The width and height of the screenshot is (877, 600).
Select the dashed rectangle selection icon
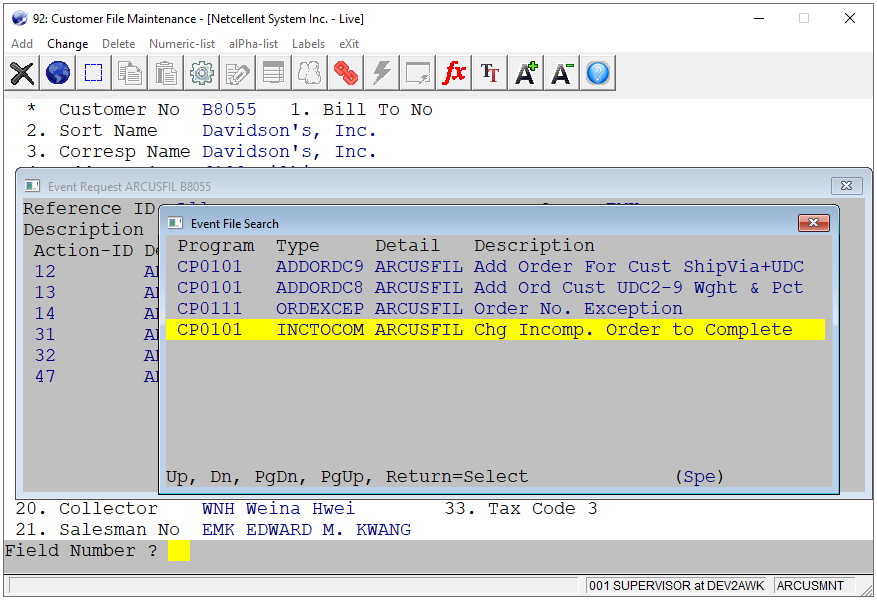coord(93,73)
